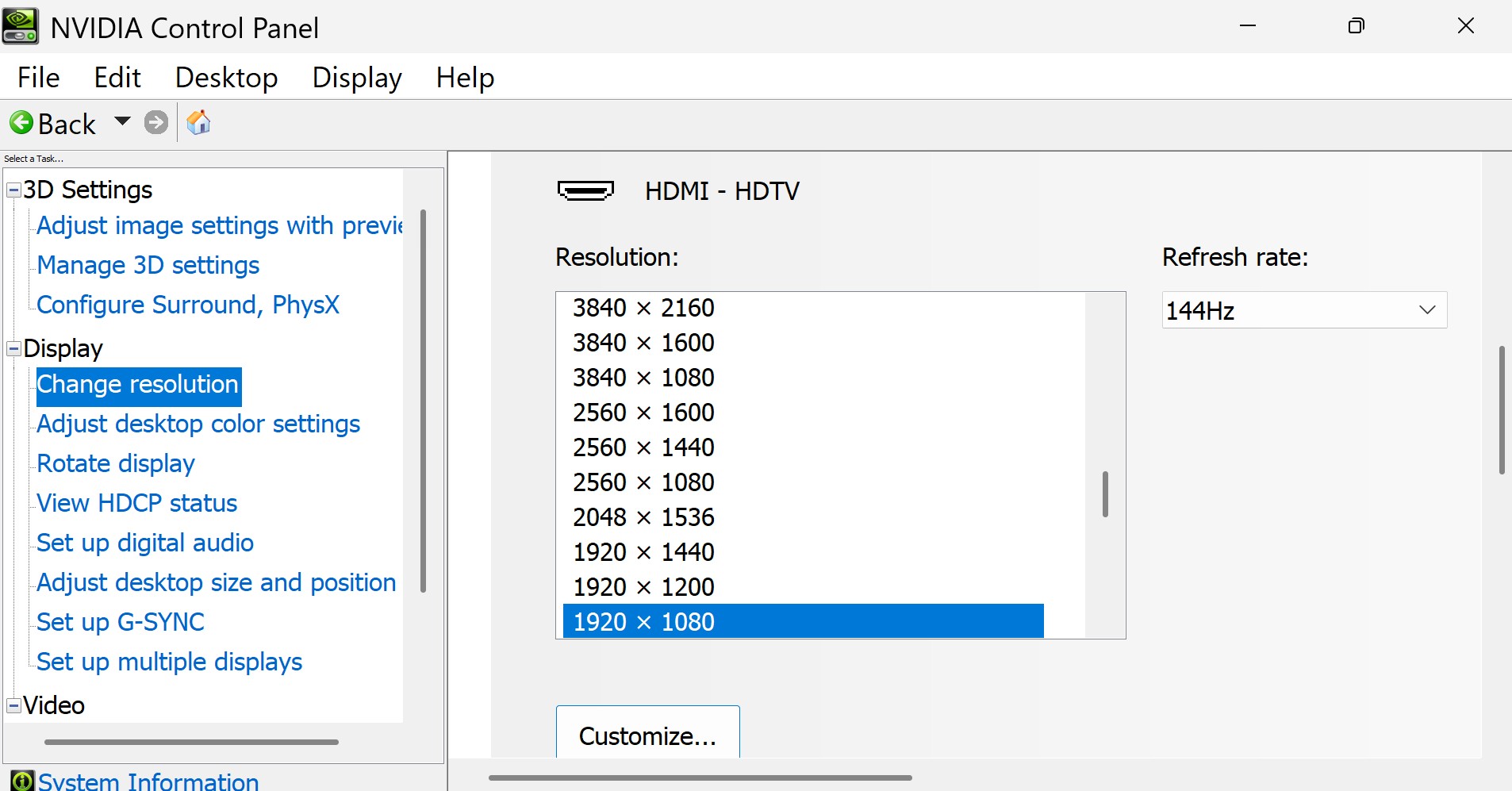This screenshot has width=1512, height=791.
Task: Collapse the 3D Settings tree node
Action: (x=13, y=190)
